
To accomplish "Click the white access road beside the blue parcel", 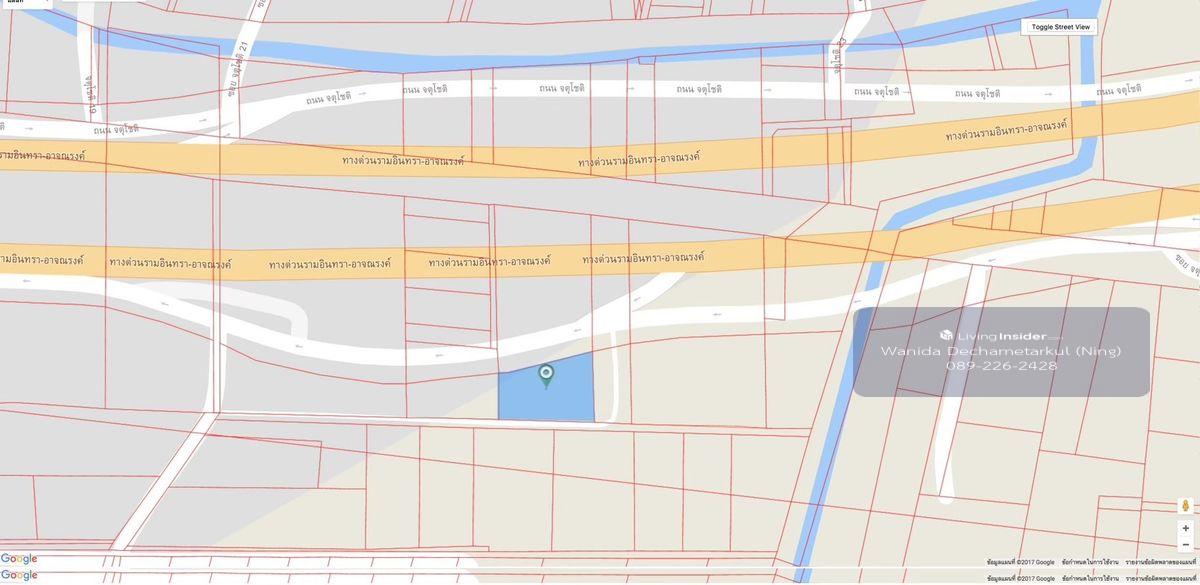I will click(619, 385).
